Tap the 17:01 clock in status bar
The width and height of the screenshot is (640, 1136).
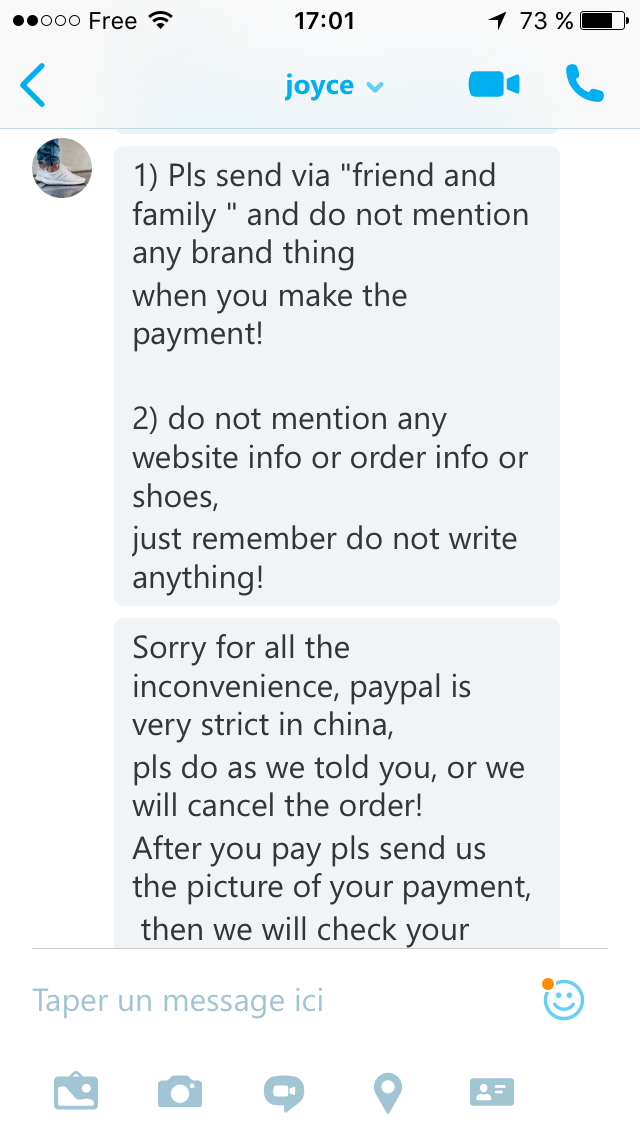click(324, 21)
